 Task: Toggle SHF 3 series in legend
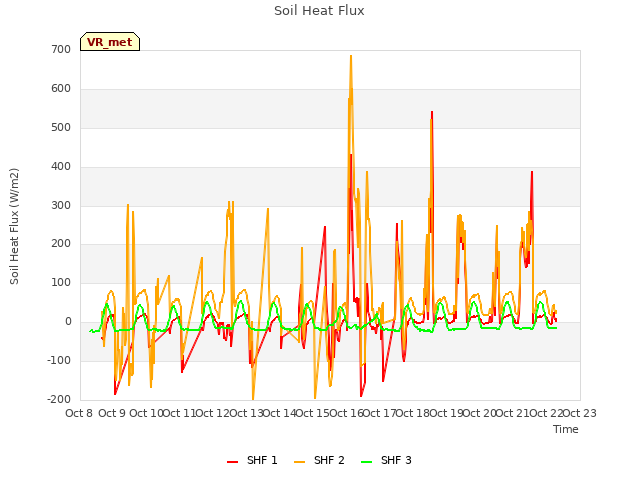click(x=387, y=460)
